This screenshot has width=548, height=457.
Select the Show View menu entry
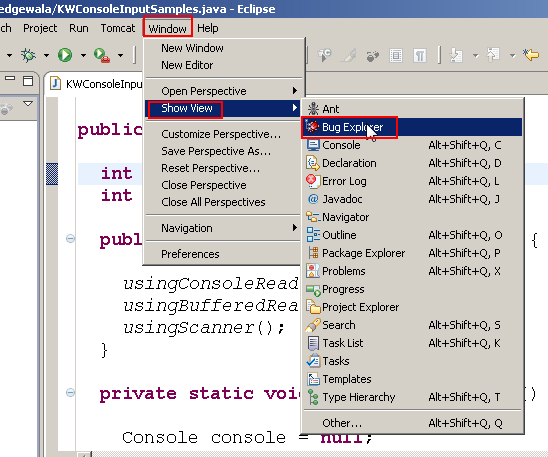(x=224, y=108)
